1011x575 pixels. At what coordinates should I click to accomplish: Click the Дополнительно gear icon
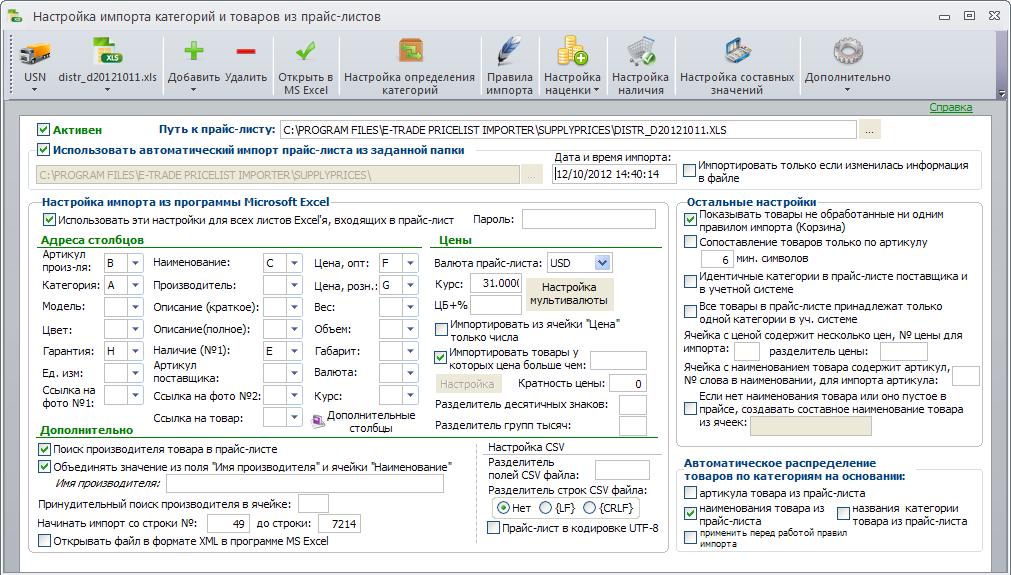pos(847,52)
